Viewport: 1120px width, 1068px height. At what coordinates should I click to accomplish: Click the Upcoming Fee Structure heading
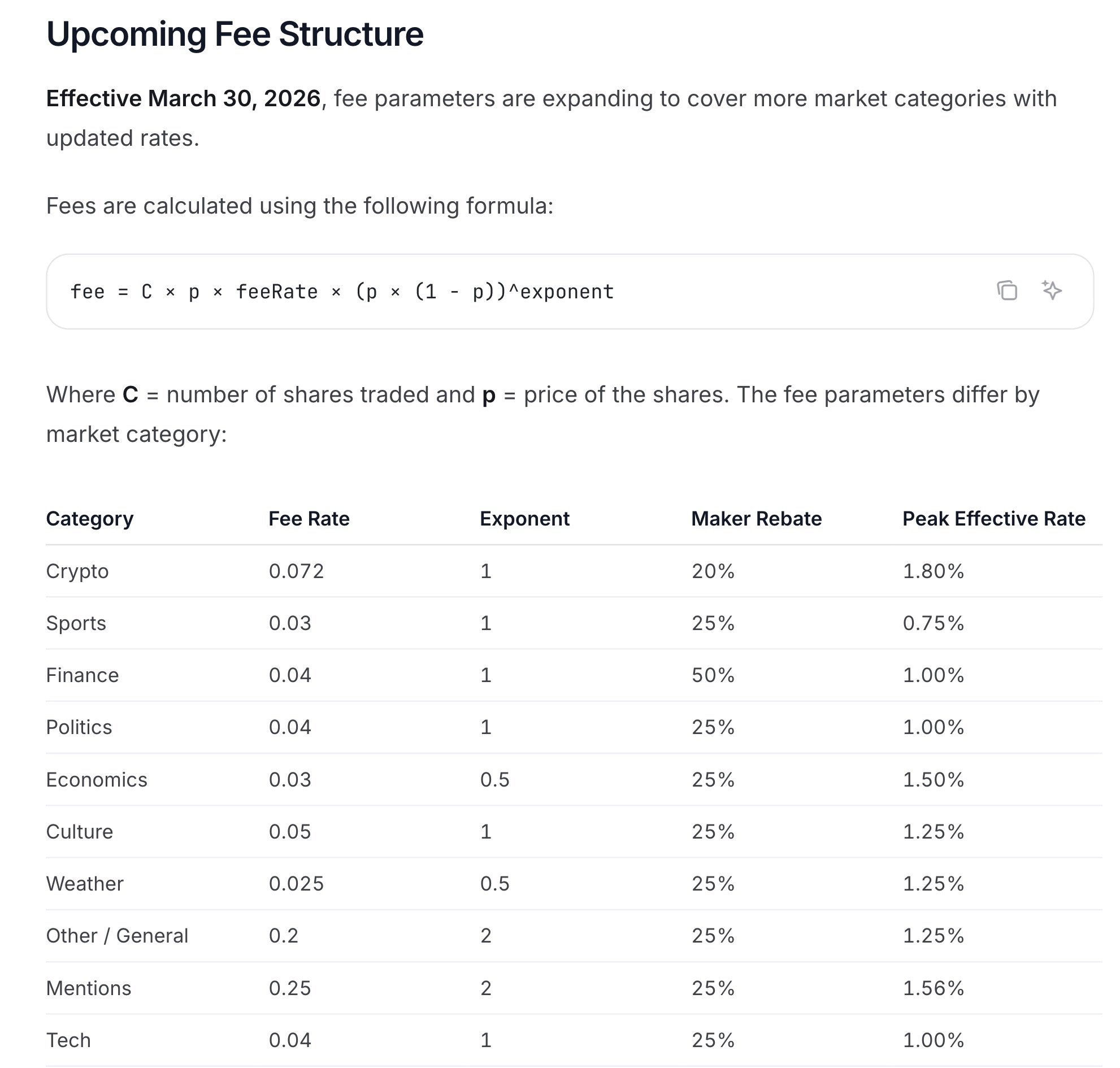click(x=235, y=34)
